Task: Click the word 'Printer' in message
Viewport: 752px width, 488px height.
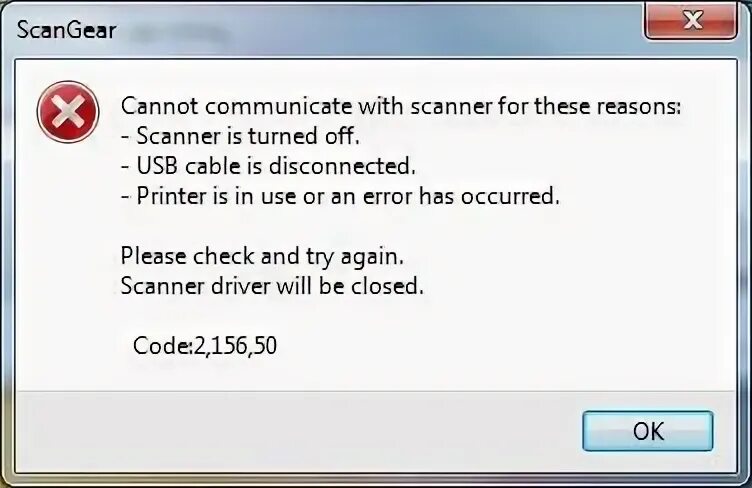Action: coord(171,196)
